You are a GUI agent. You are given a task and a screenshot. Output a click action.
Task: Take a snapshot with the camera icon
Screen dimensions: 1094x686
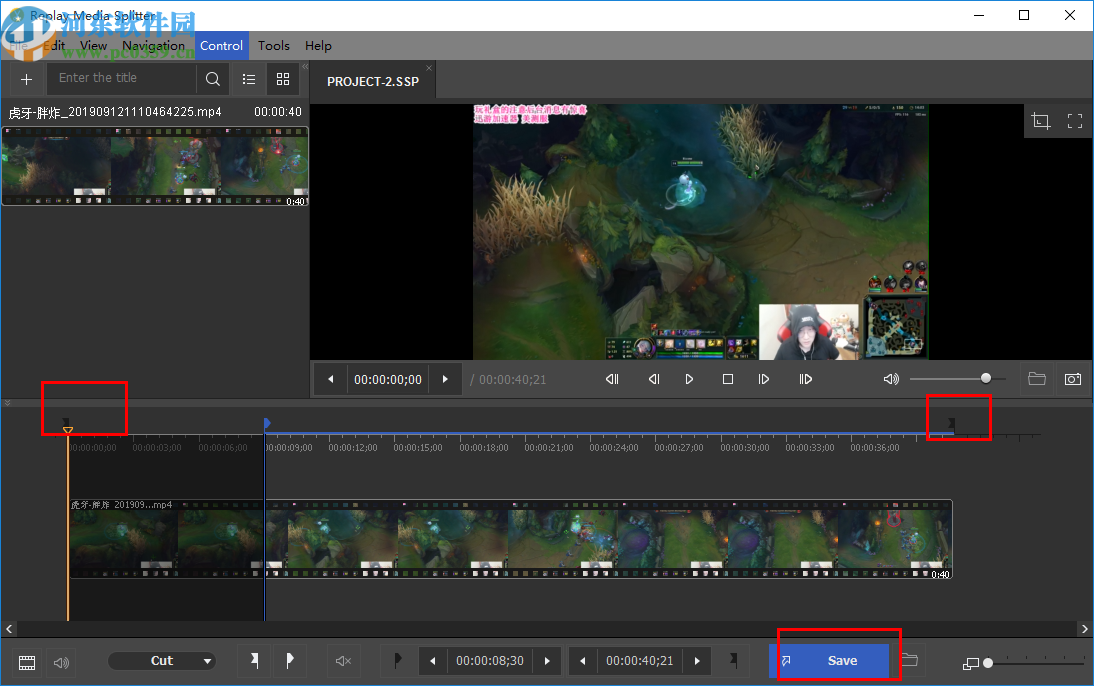(1072, 379)
